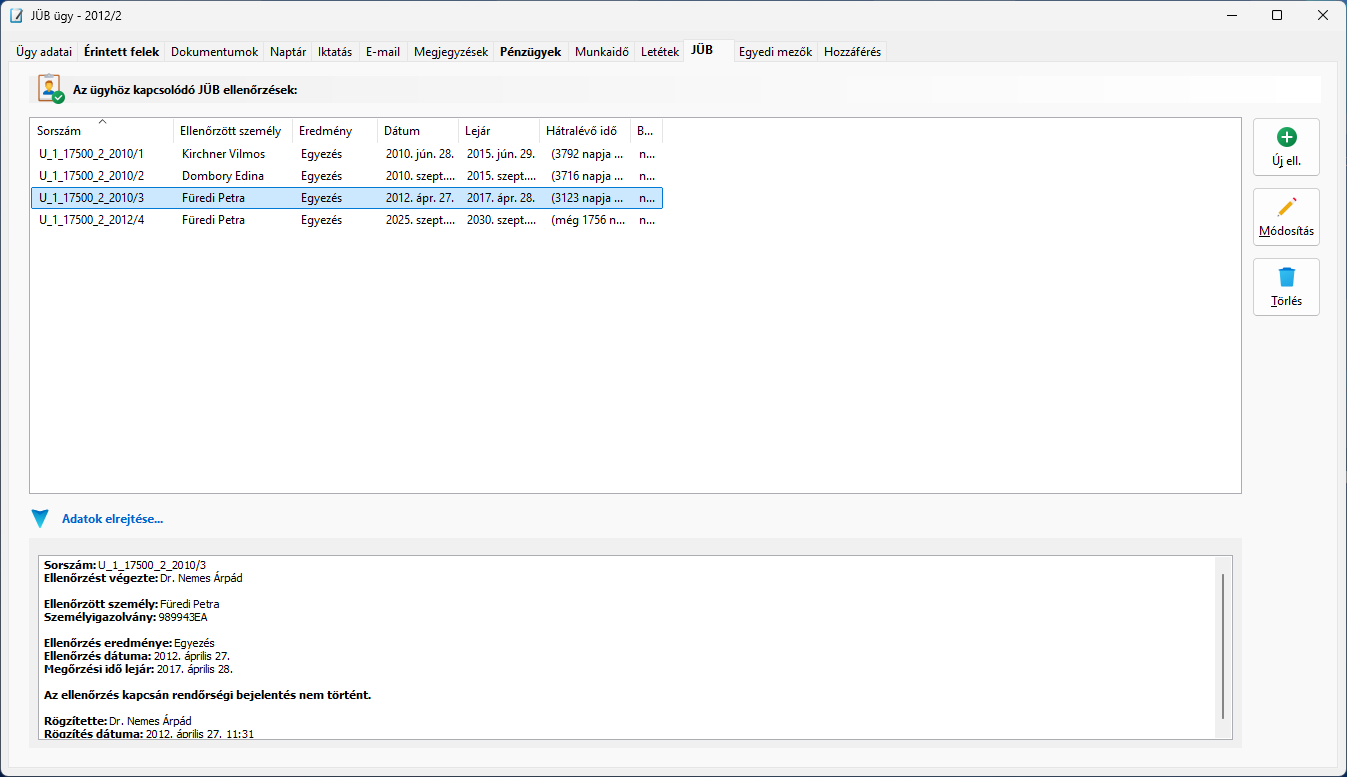The image size is (1347, 777).
Task: Click the details panel vertical scrollbar
Action: tap(1222, 645)
